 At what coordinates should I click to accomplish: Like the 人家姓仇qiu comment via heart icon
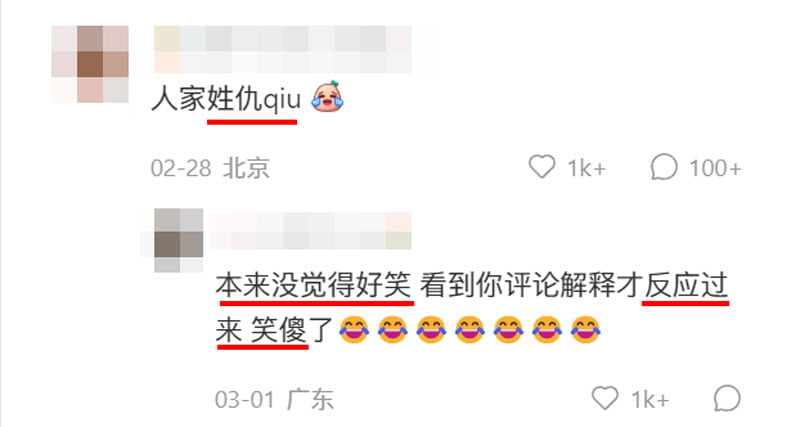click(x=541, y=167)
